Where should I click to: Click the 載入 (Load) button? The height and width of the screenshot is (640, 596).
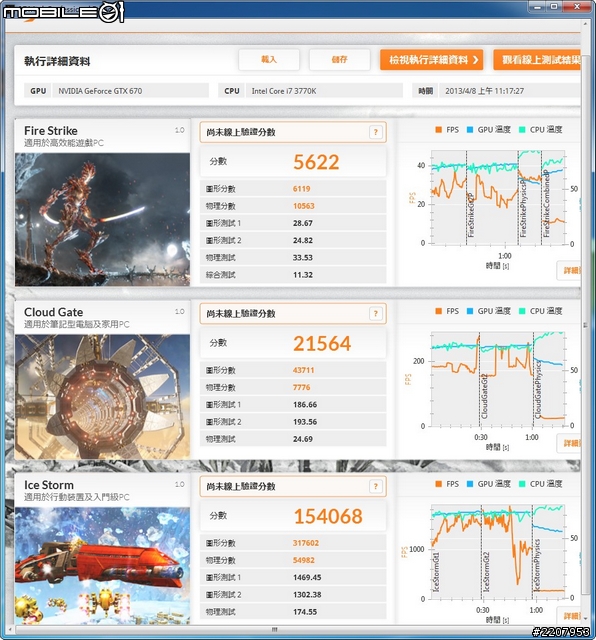point(269,60)
